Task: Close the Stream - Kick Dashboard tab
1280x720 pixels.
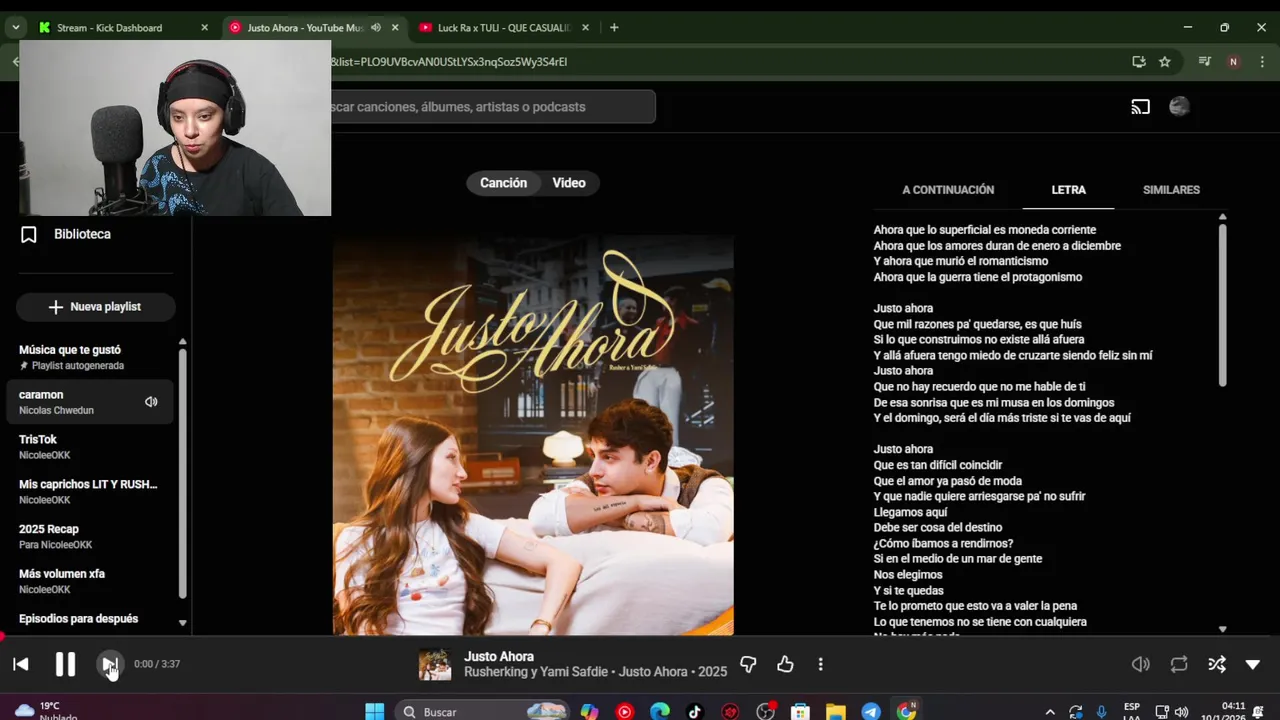Action: click(204, 28)
